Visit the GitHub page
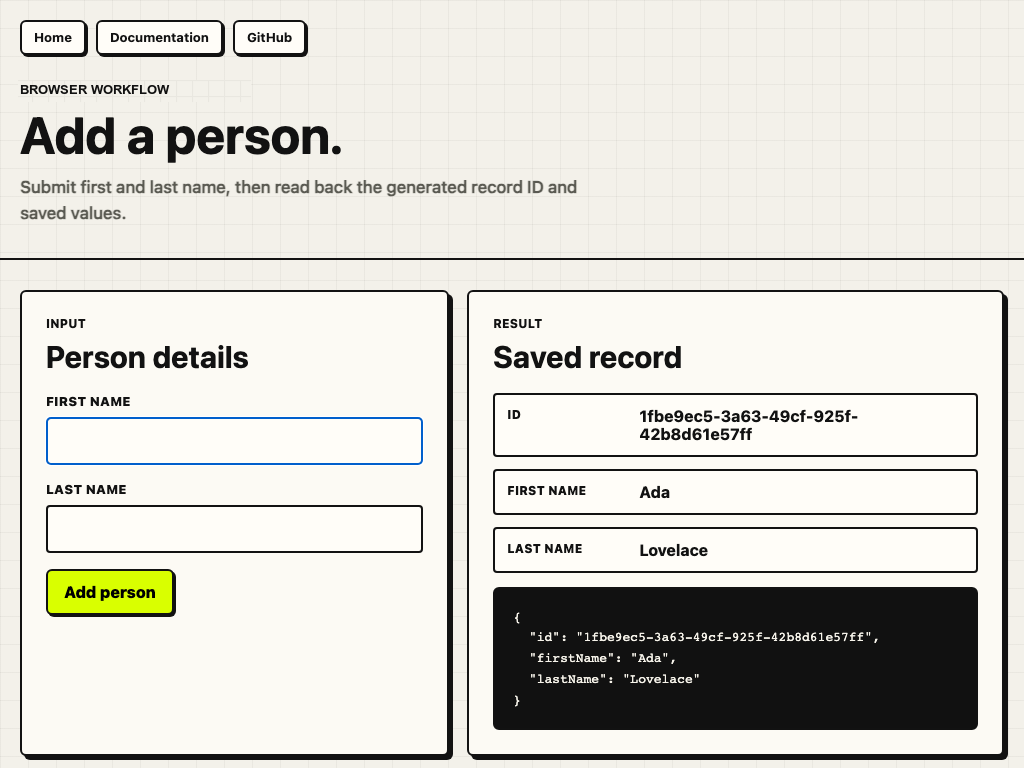The height and width of the screenshot is (768, 1024). [x=269, y=38]
